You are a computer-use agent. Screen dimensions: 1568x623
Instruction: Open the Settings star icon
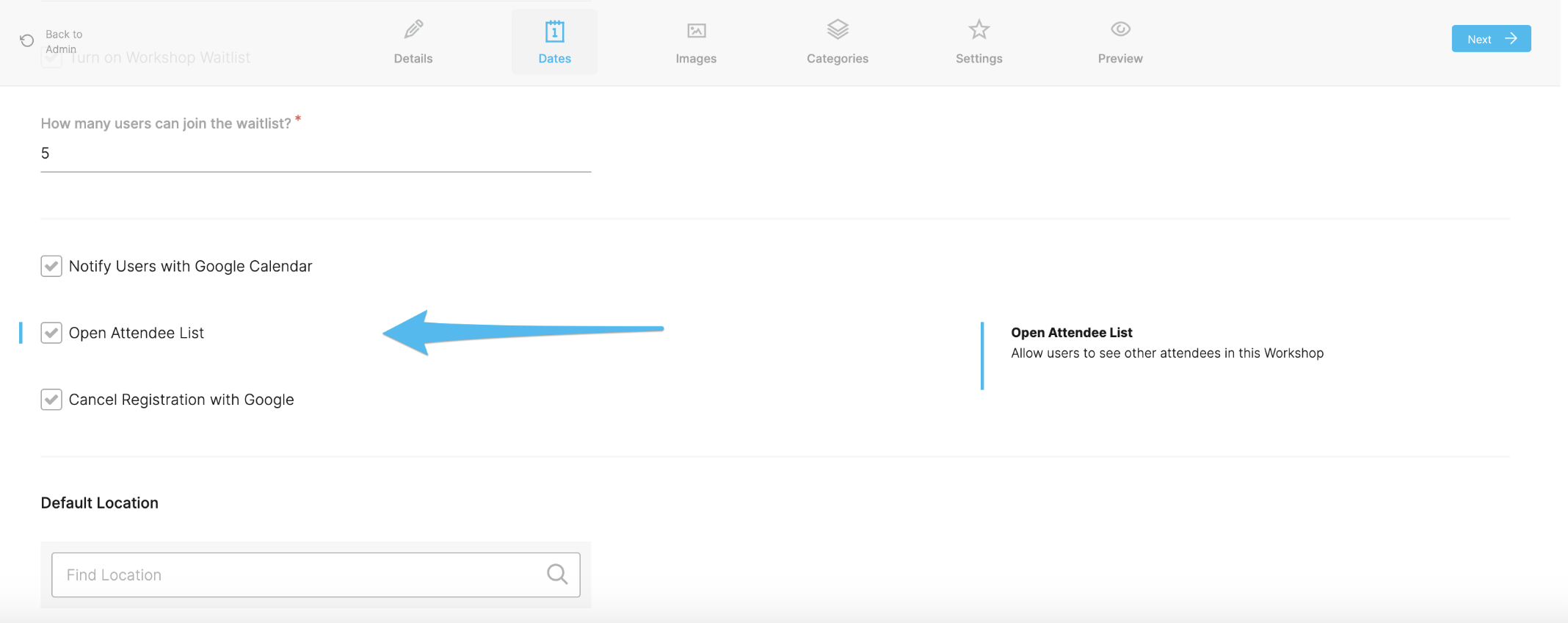(979, 29)
